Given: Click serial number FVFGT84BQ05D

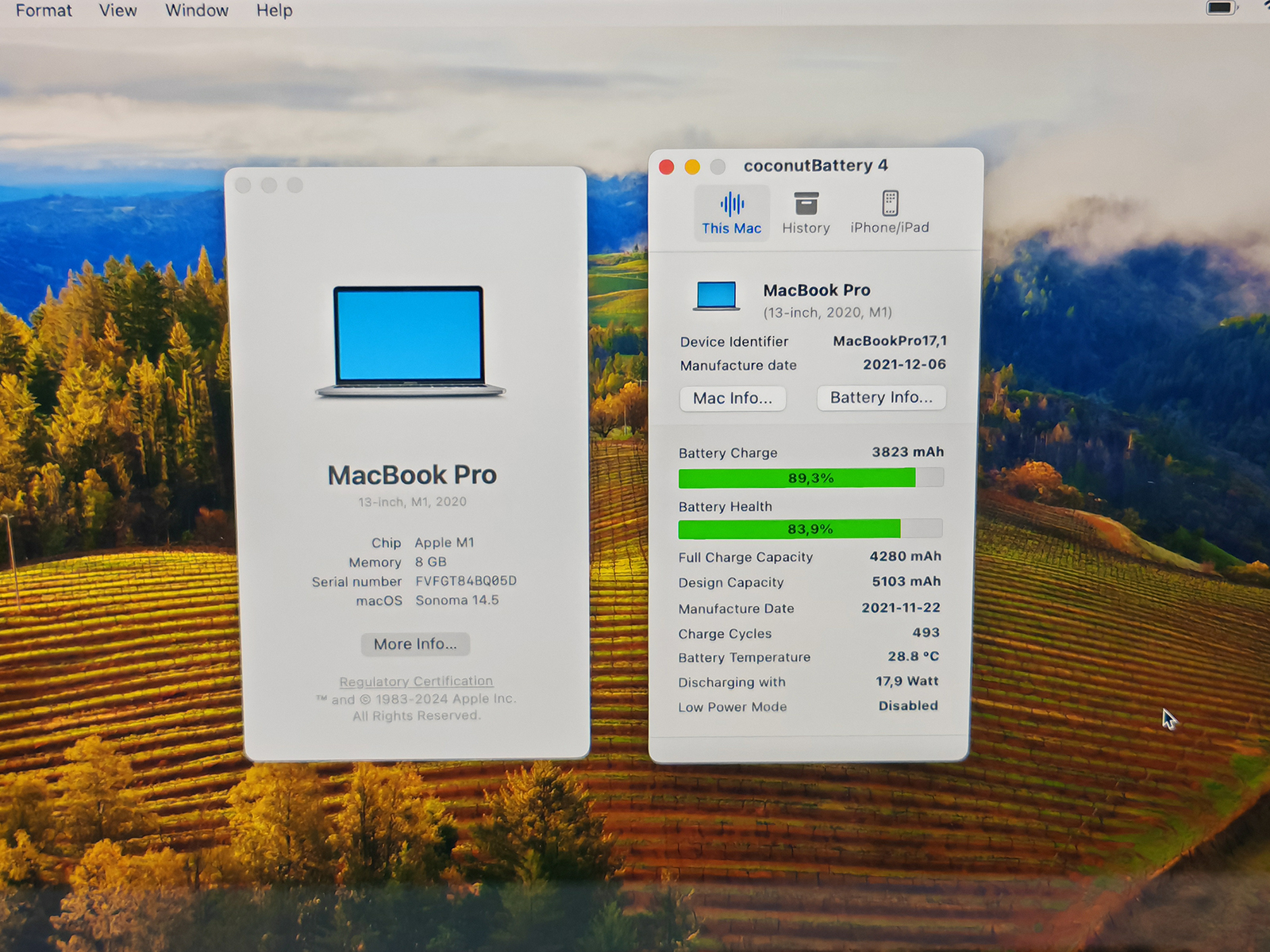Looking at the screenshot, I should coord(466,581).
